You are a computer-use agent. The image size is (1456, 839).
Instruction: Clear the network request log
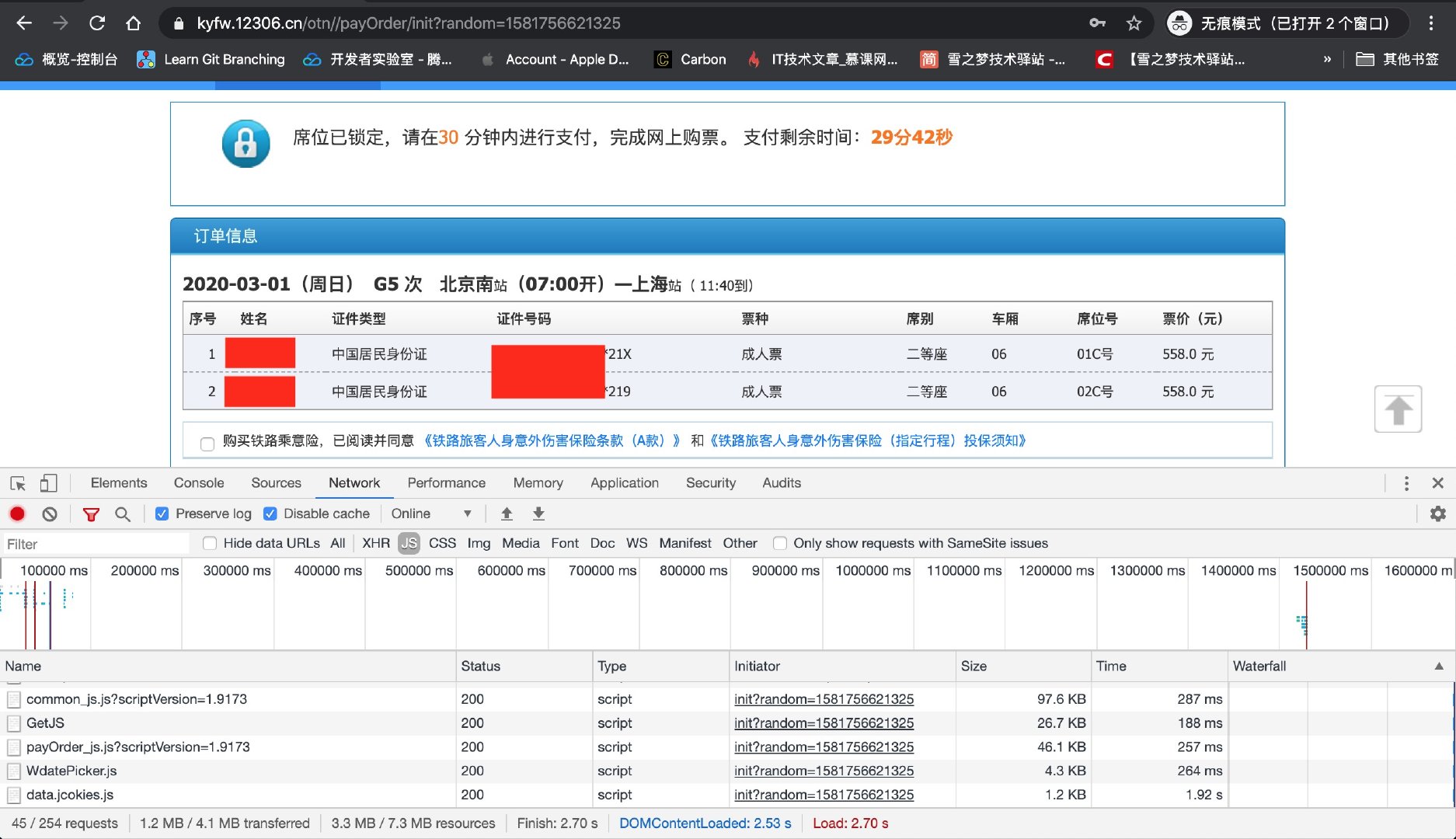coord(50,513)
